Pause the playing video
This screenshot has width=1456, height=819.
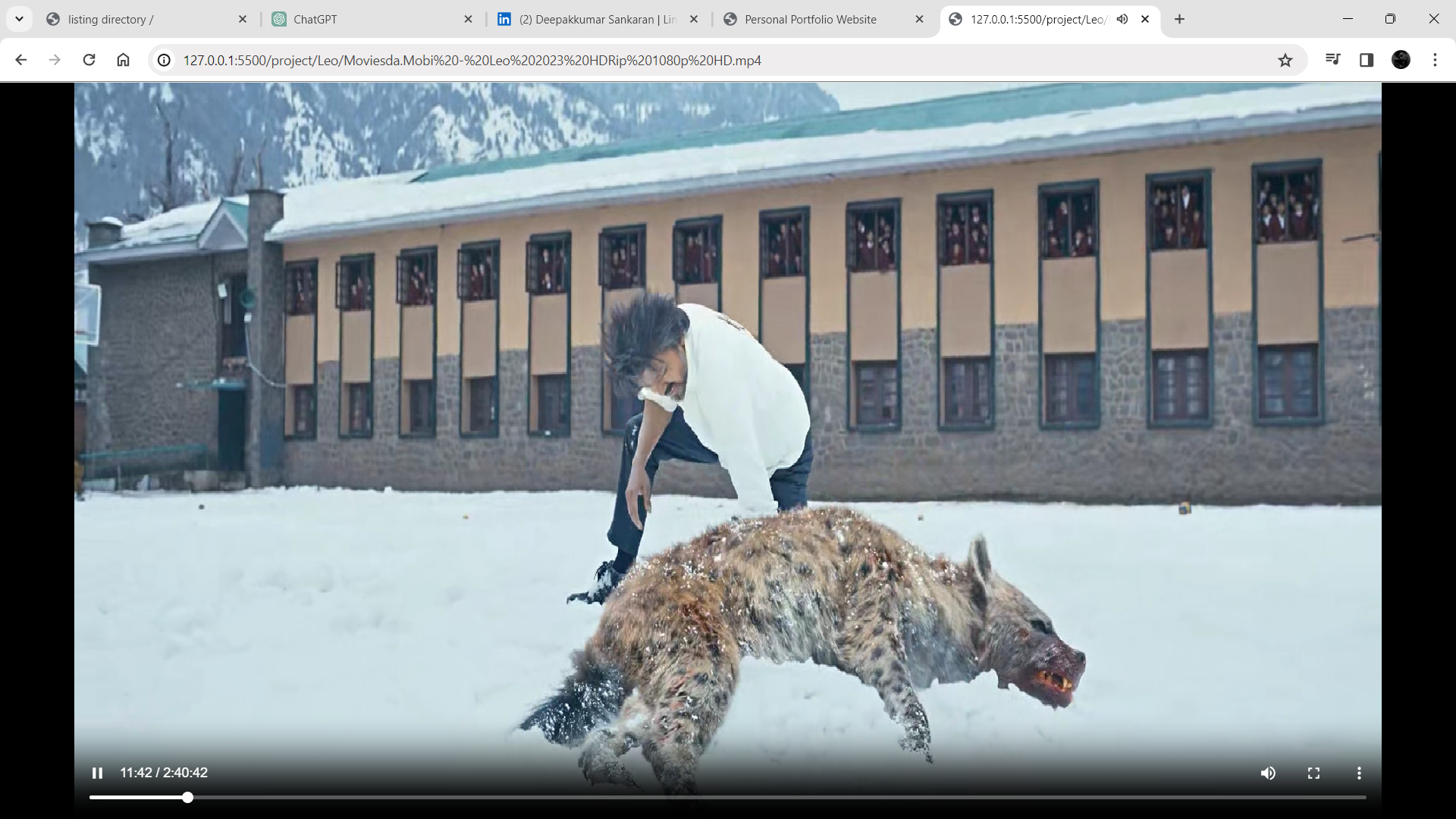97,773
